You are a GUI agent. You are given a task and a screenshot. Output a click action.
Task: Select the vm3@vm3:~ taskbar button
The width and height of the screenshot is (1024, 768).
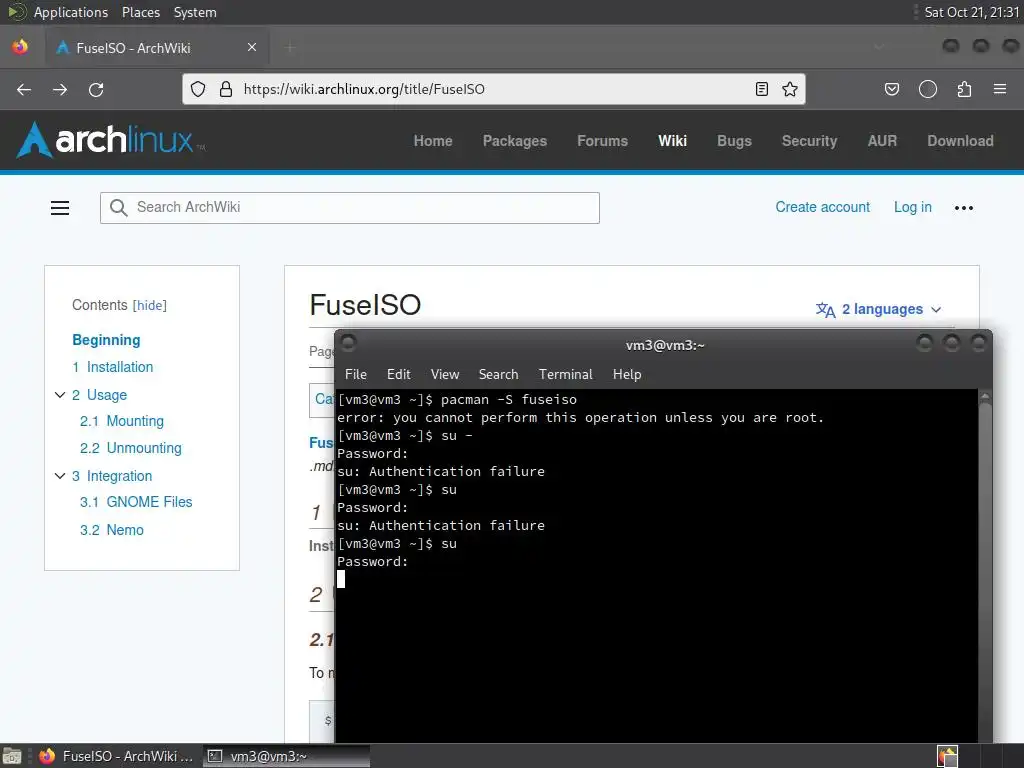tap(286, 756)
